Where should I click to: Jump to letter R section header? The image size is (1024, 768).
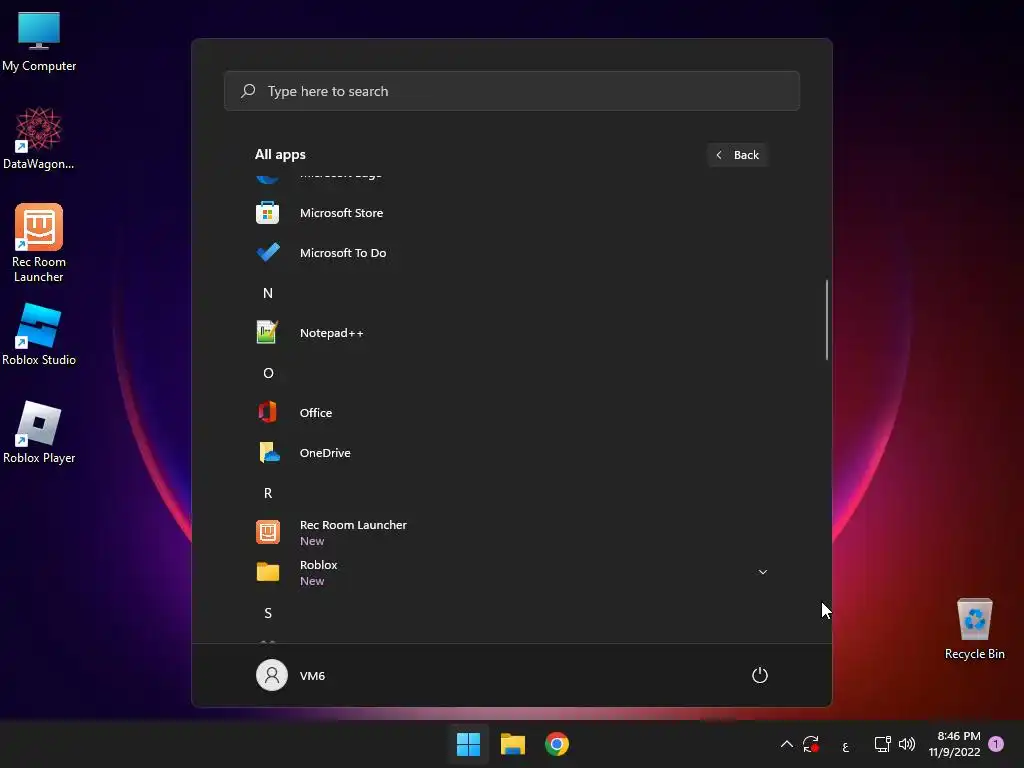[268, 493]
